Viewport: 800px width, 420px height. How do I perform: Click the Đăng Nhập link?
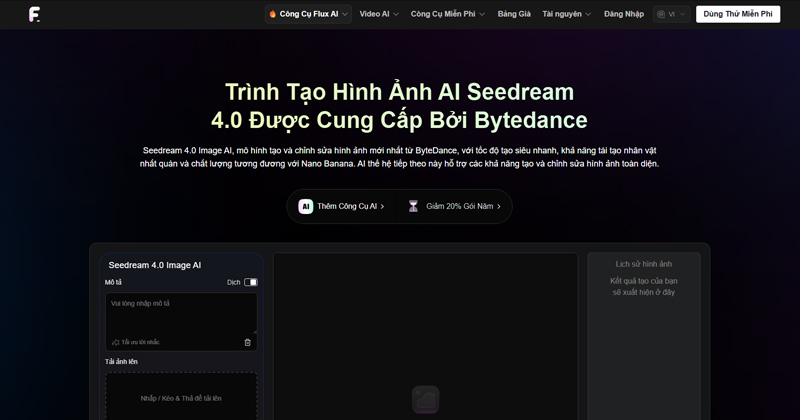tap(623, 14)
